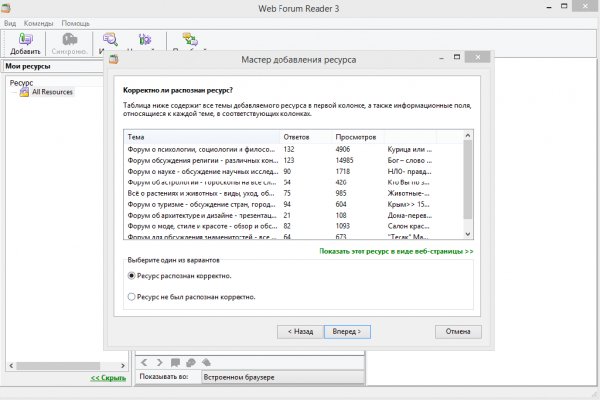
Task: Click the Ответов column header
Action: point(306,137)
